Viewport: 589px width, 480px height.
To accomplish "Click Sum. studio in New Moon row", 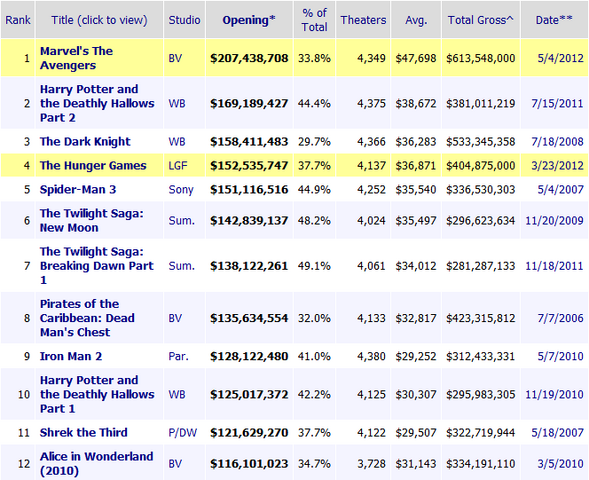I will click(x=181, y=221).
